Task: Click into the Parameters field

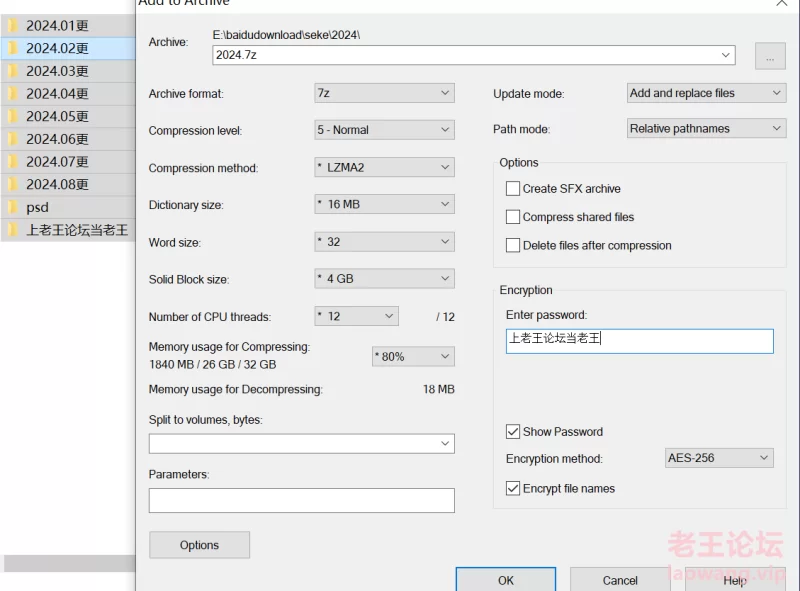Action: [302, 500]
